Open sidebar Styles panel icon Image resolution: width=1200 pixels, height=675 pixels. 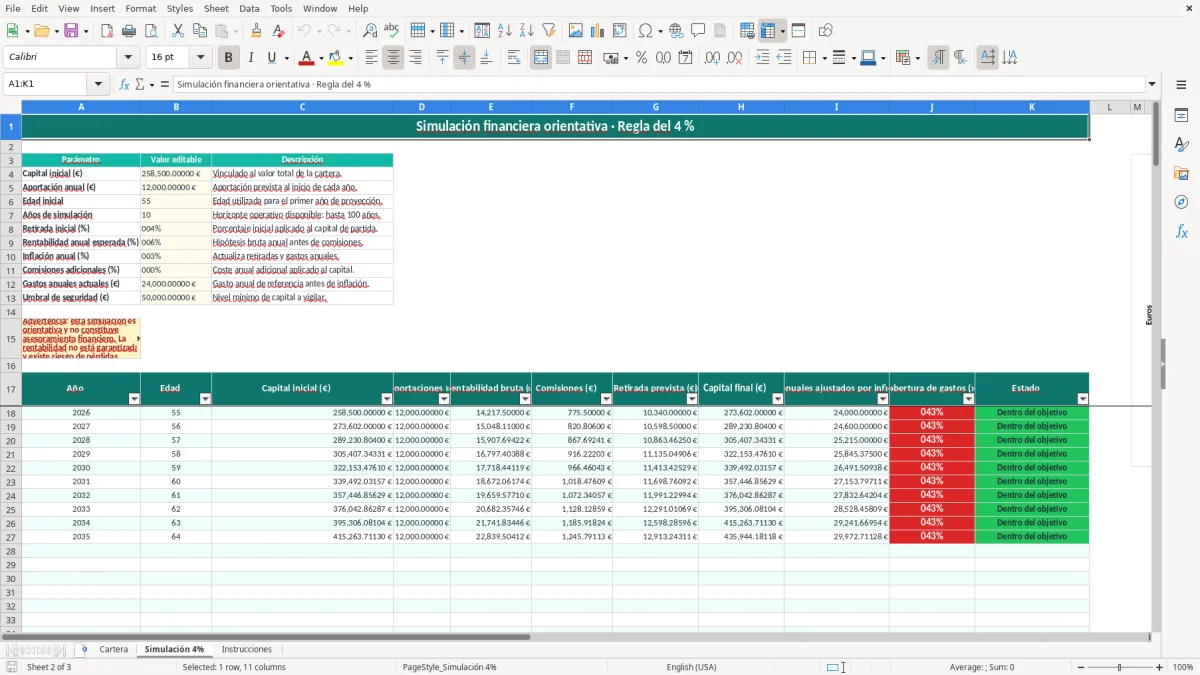coord(1181,145)
